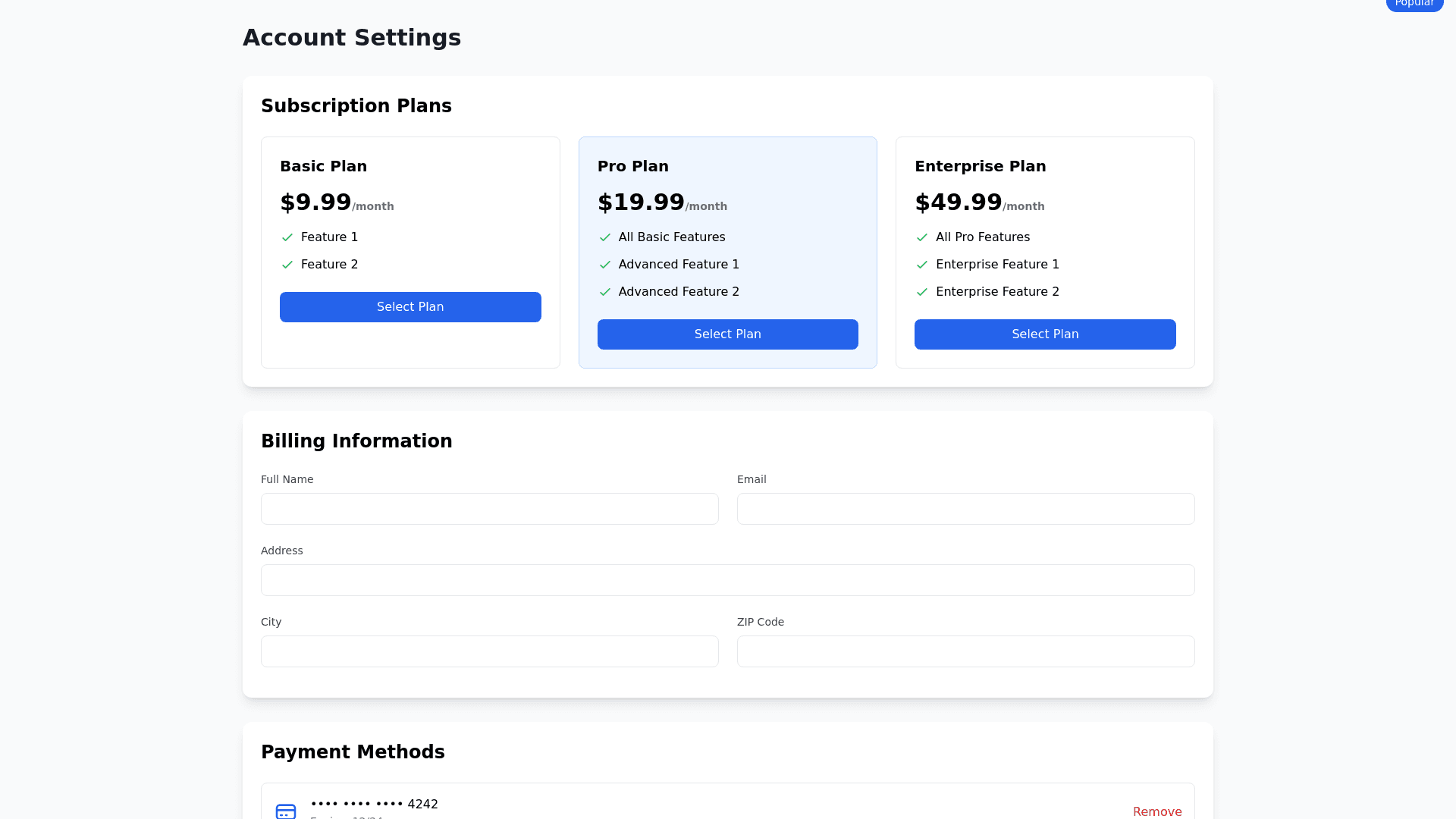The width and height of the screenshot is (1456, 819).
Task: Click the checkmark beside Feature 1
Action: coord(287,237)
